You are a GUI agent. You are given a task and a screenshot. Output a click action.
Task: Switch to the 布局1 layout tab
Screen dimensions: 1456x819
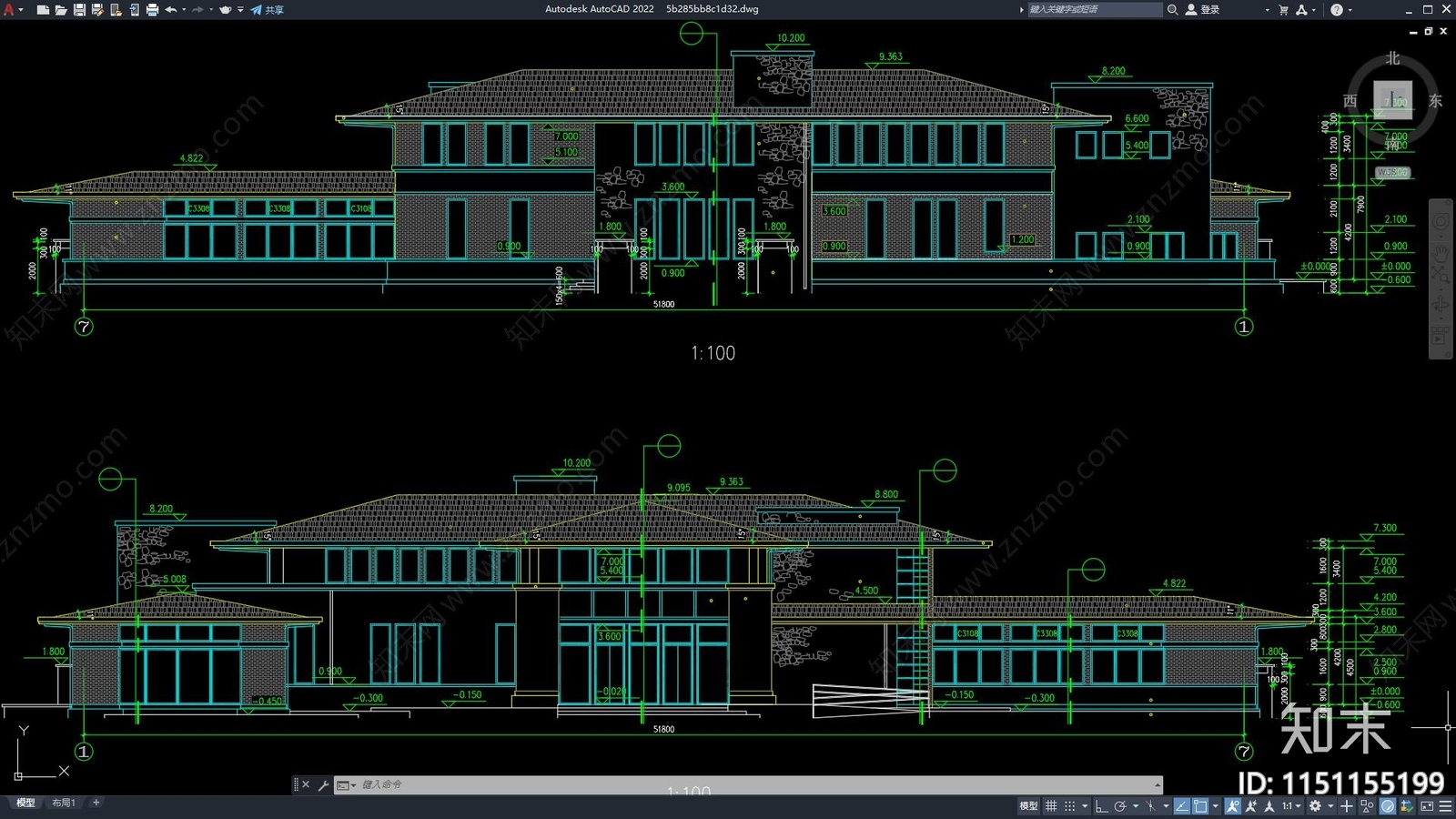pyautogui.click(x=63, y=803)
